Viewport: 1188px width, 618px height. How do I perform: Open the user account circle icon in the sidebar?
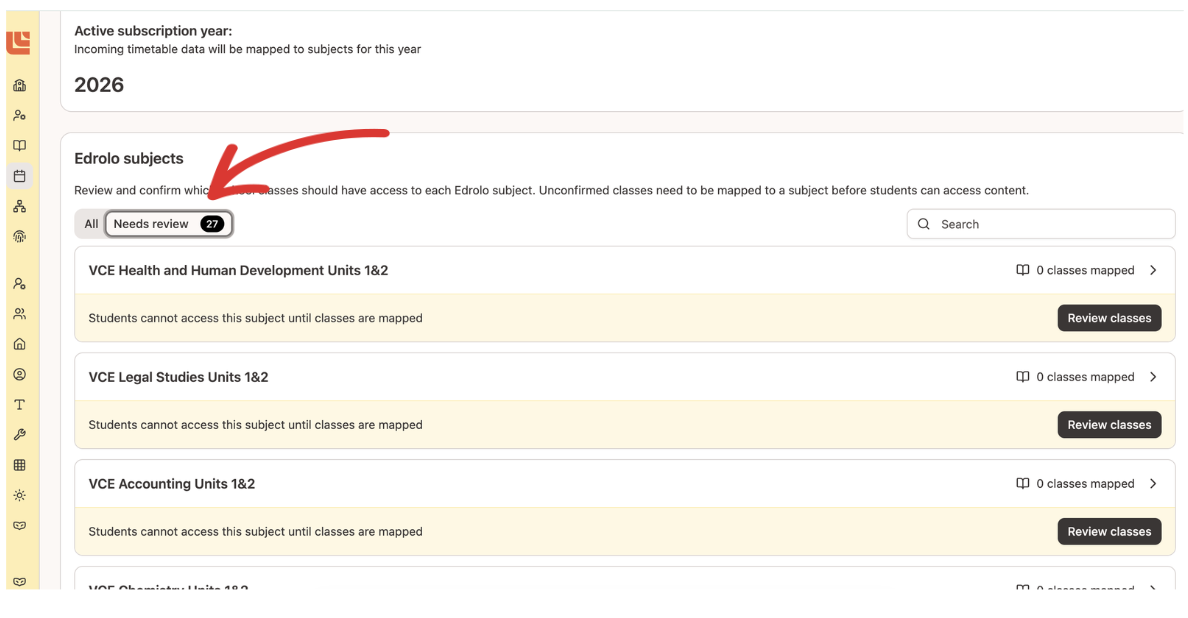pos(18,373)
